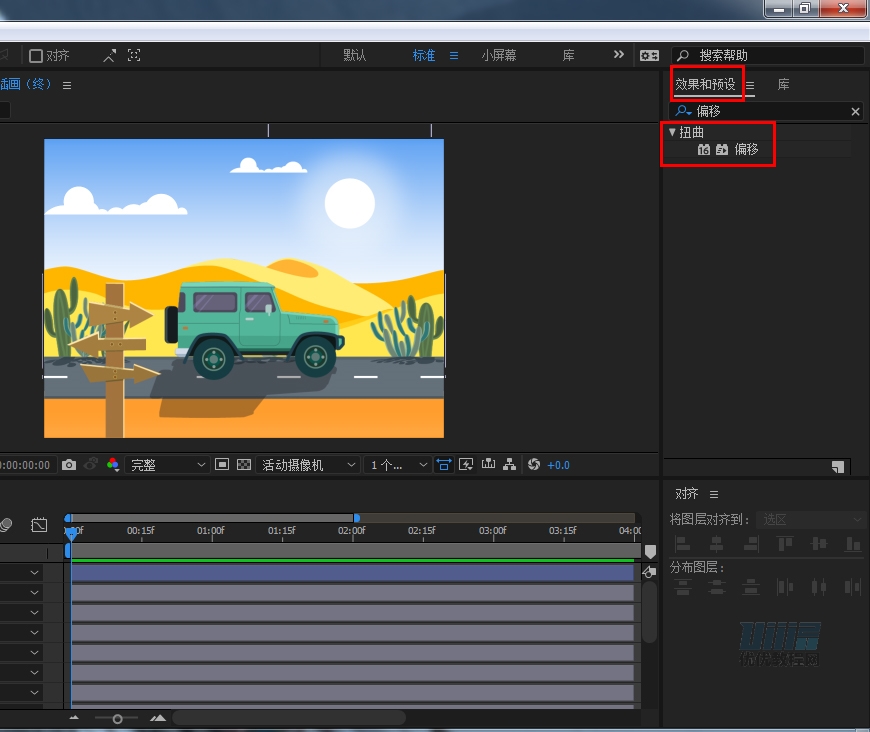Zoom out timeline with small mountain icon
The image size is (870, 732).
click(74, 718)
